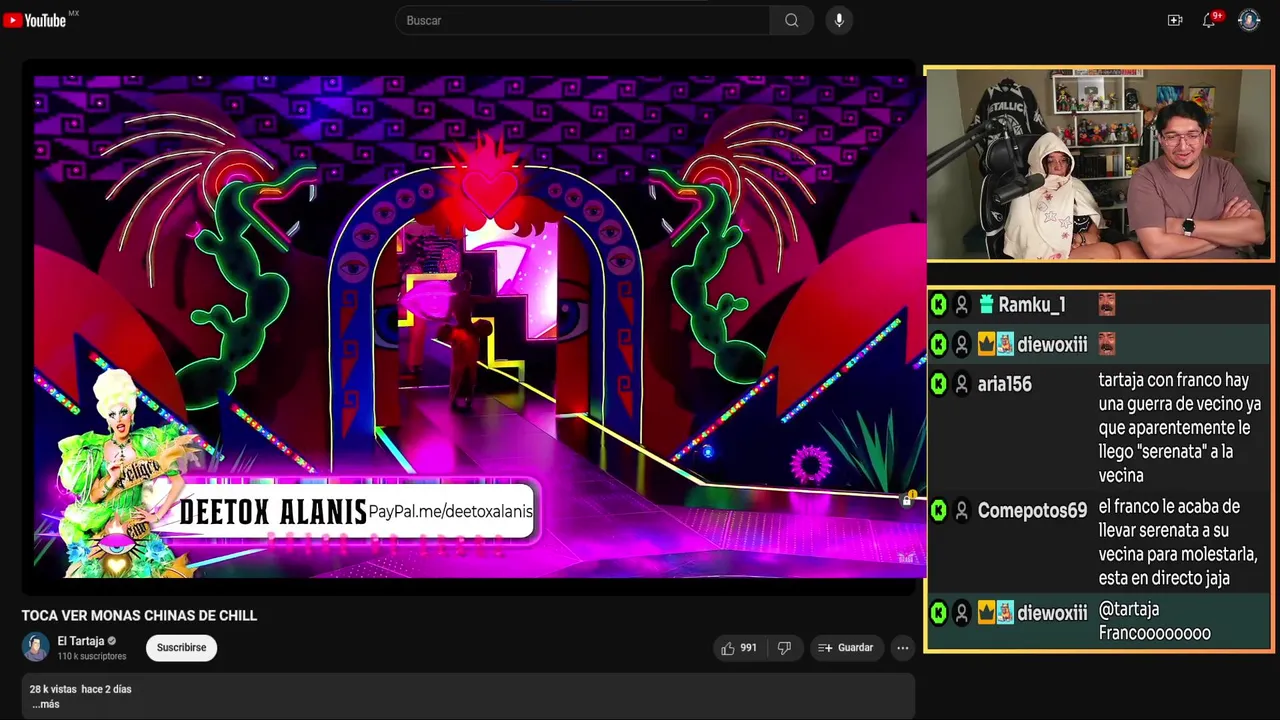This screenshot has height=720, width=1280.
Task: Click Kick icon beside Ramku_1
Action: [938, 305]
